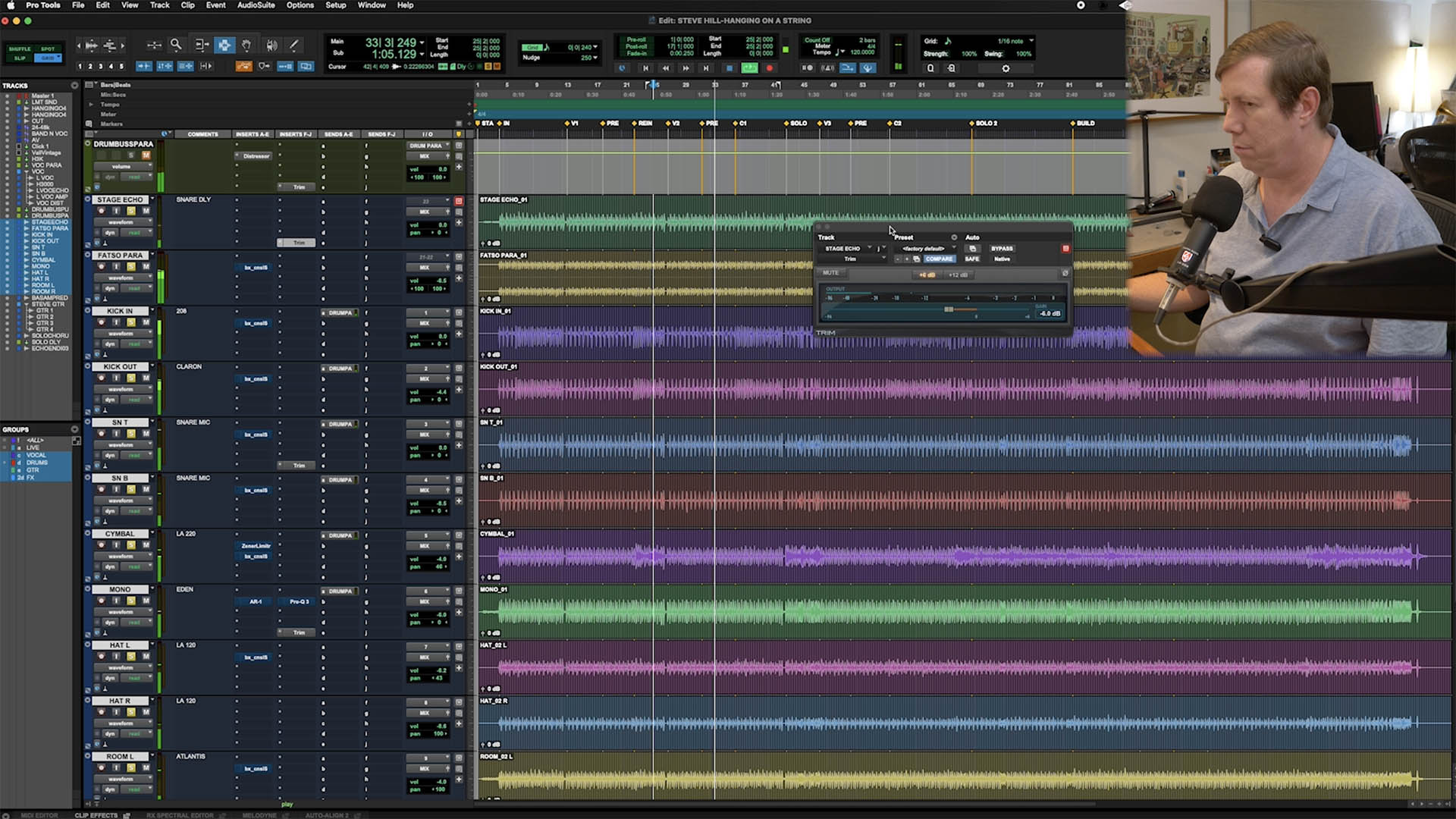The height and width of the screenshot is (819, 1456).
Task: Click the Fast Forward transport button
Action: (686, 68)
